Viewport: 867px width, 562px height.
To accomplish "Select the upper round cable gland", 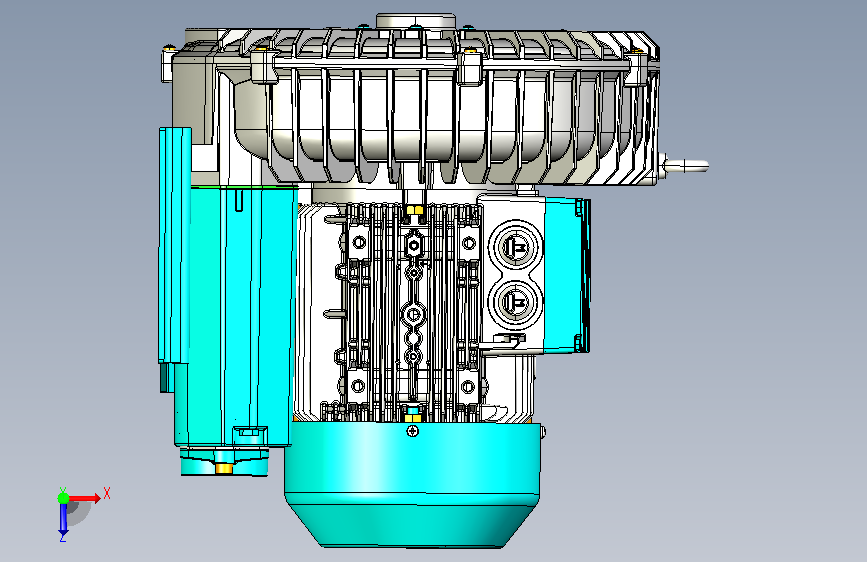I will 515,246.
